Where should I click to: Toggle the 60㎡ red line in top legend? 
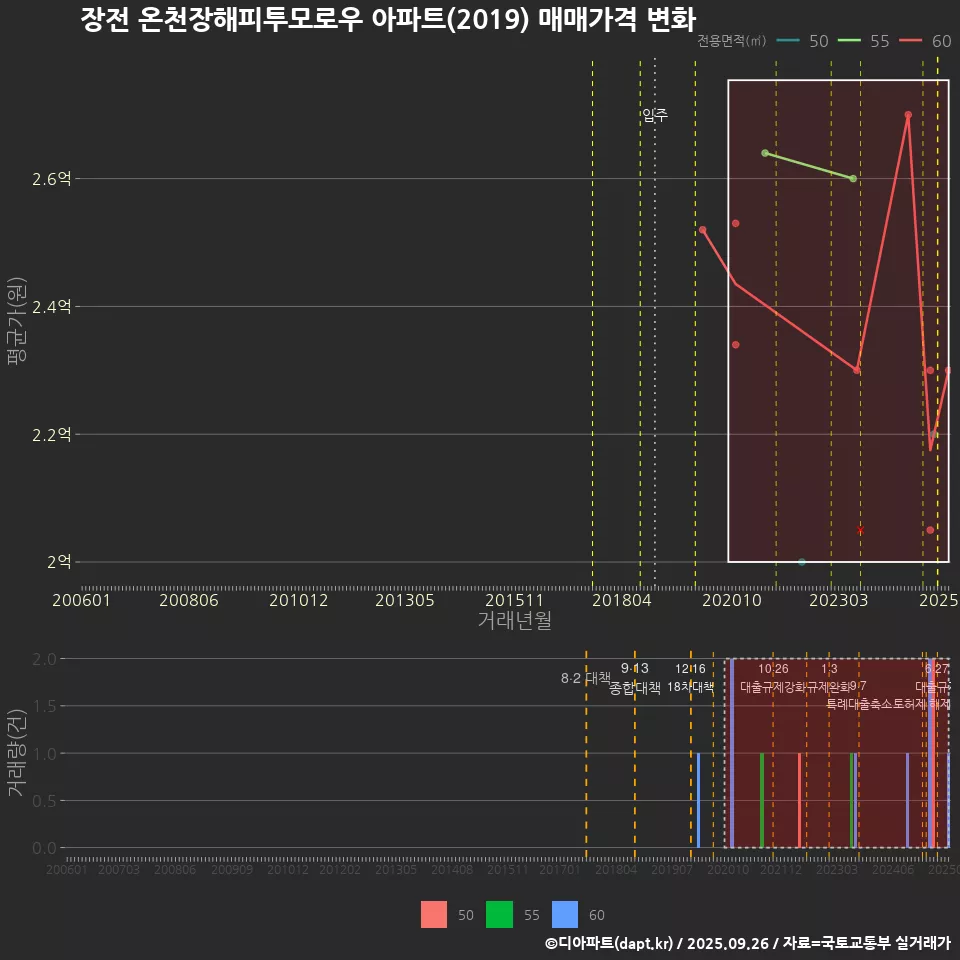point(927,41)
